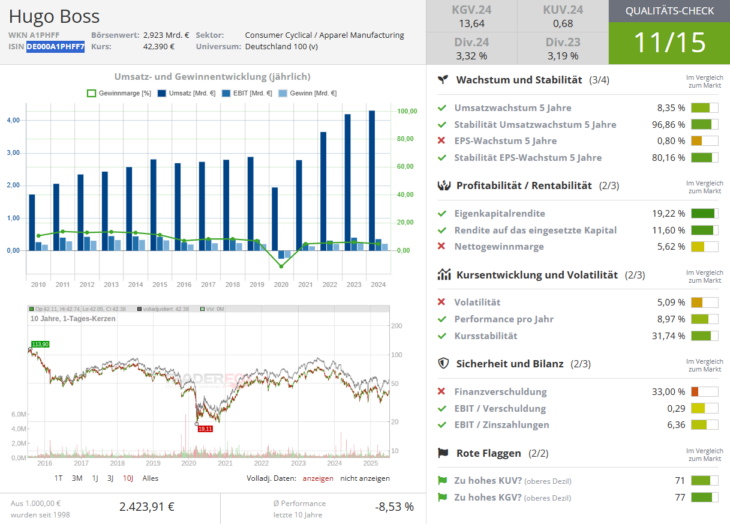Screen dimensions: 730x524
Task: Click the KUV.24 value tile
Action: pos(563,16)
